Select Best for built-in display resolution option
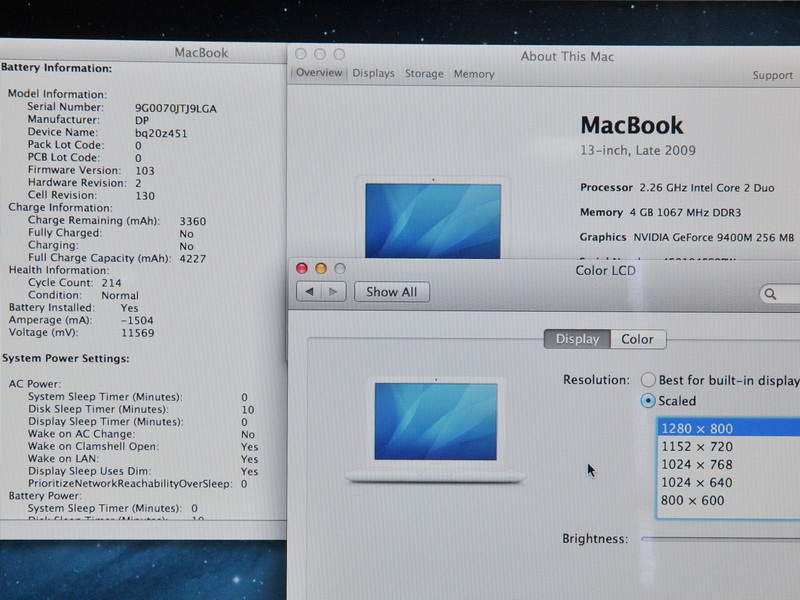Screen dimensions: 800x600 point(648,380)
